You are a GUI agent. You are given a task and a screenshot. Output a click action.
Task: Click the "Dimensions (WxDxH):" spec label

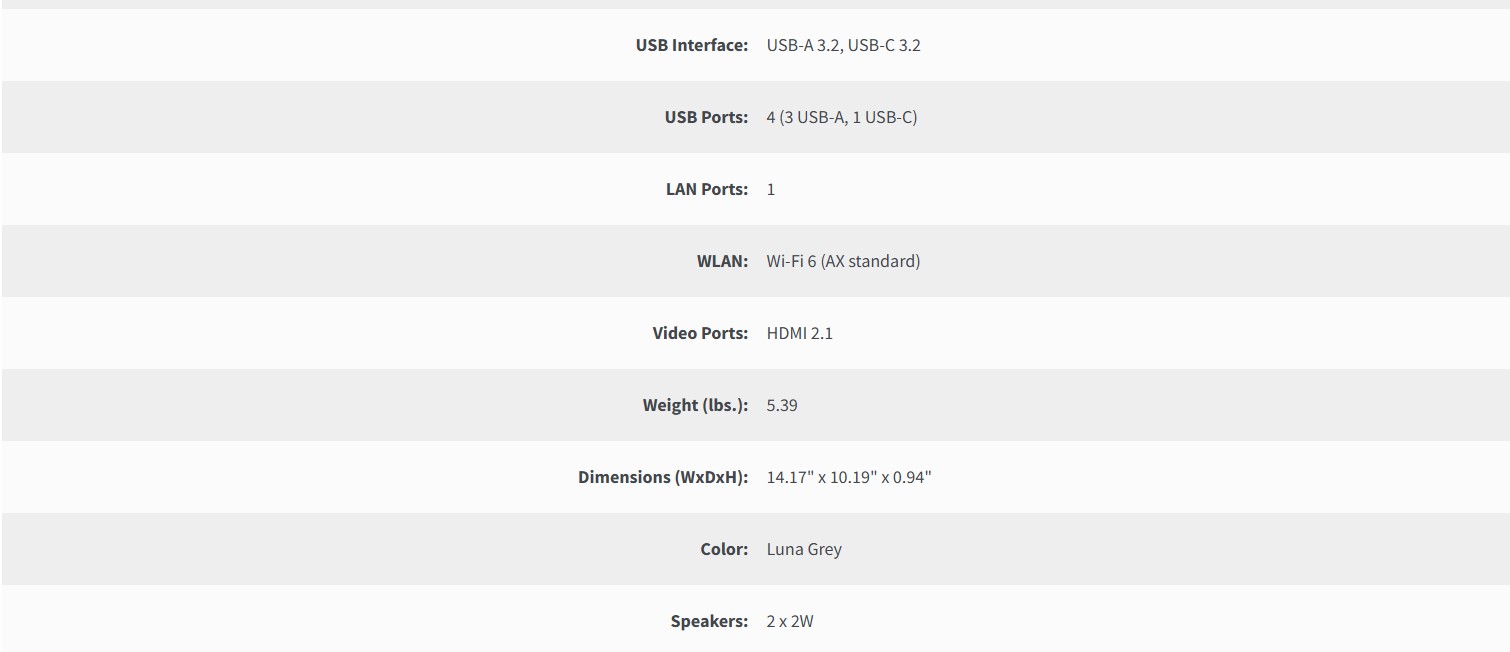point(662,477)
